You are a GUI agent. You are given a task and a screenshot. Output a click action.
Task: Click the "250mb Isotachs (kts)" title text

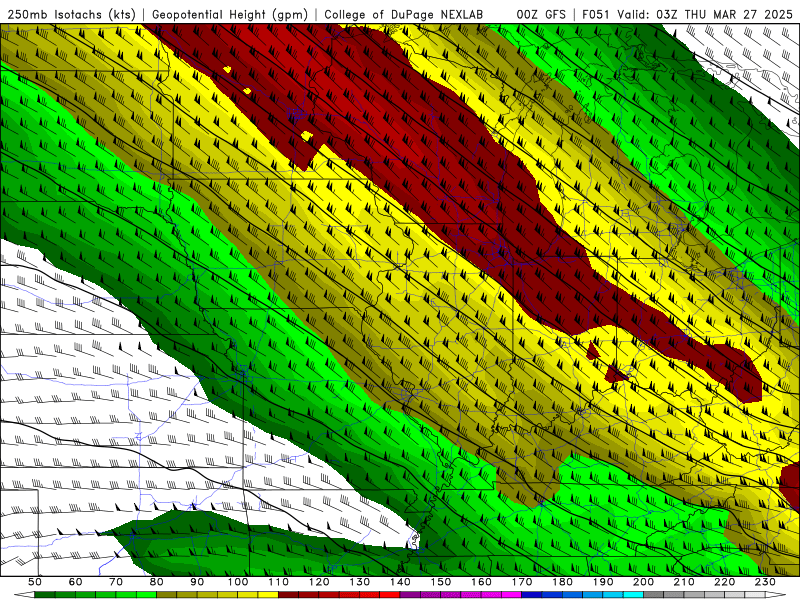pos(71,14)
